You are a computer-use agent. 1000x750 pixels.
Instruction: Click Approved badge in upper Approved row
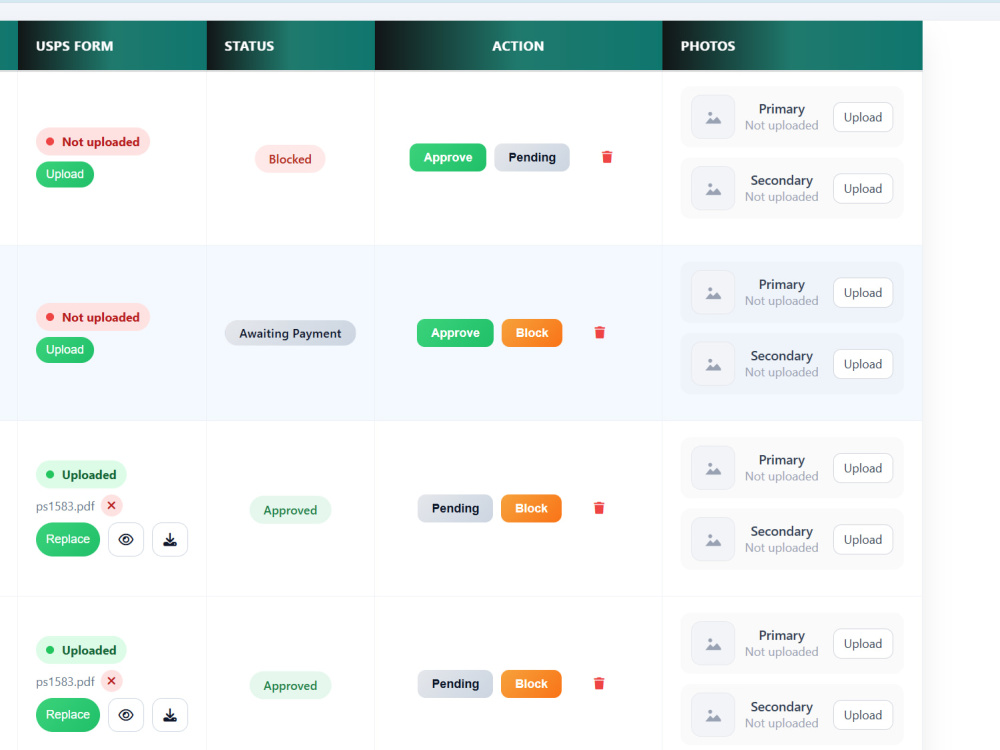pyautogui.click(x=290, y=510)
